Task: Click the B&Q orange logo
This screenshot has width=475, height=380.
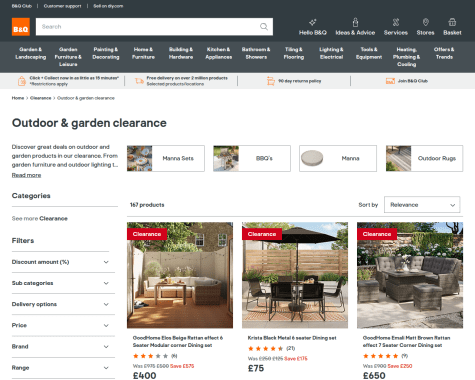Action: [21, 27]
